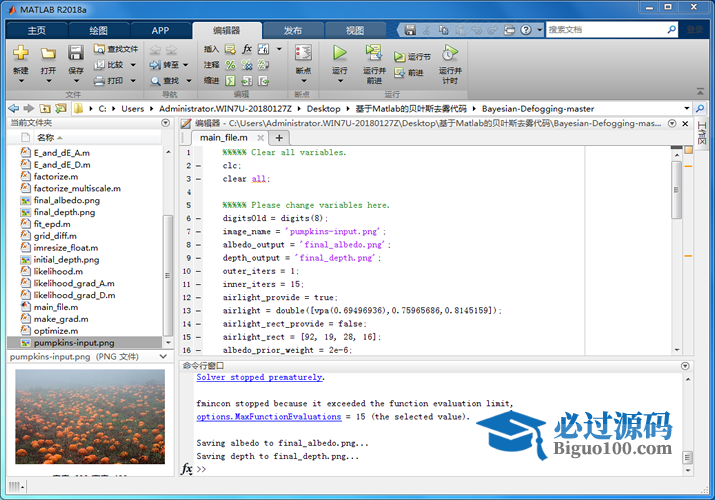This screenshot has height=500, width=715.
Task: Click the New (新建) file icon
Action: 20,53
